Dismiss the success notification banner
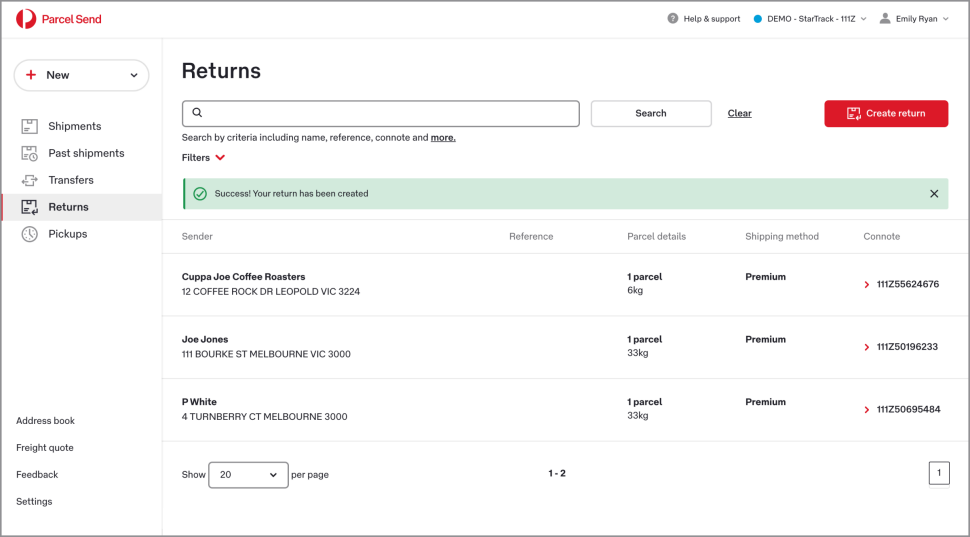This screenshot has width=970, height=537. (x=934, y=194)
